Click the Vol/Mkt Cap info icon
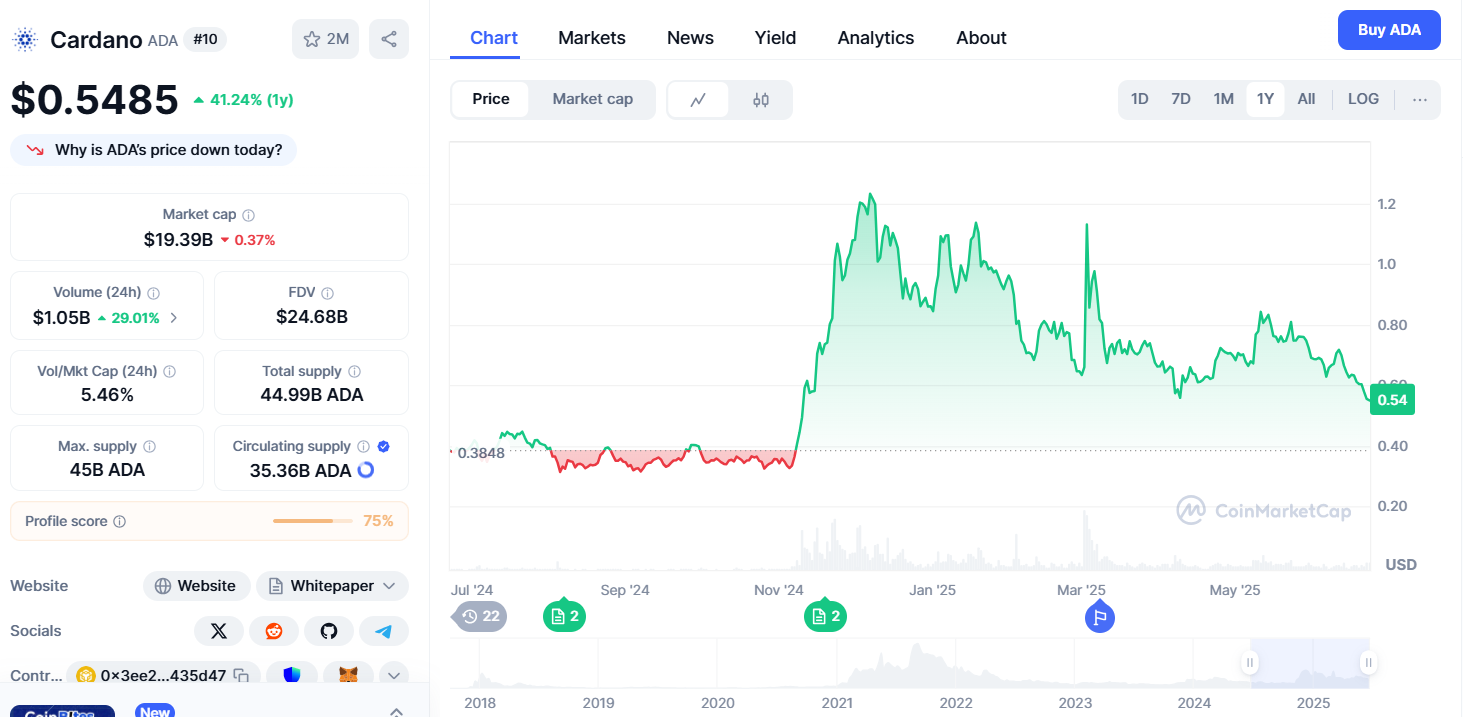The height and width of the screenshot is (717, 1463). tap(169, 371)
